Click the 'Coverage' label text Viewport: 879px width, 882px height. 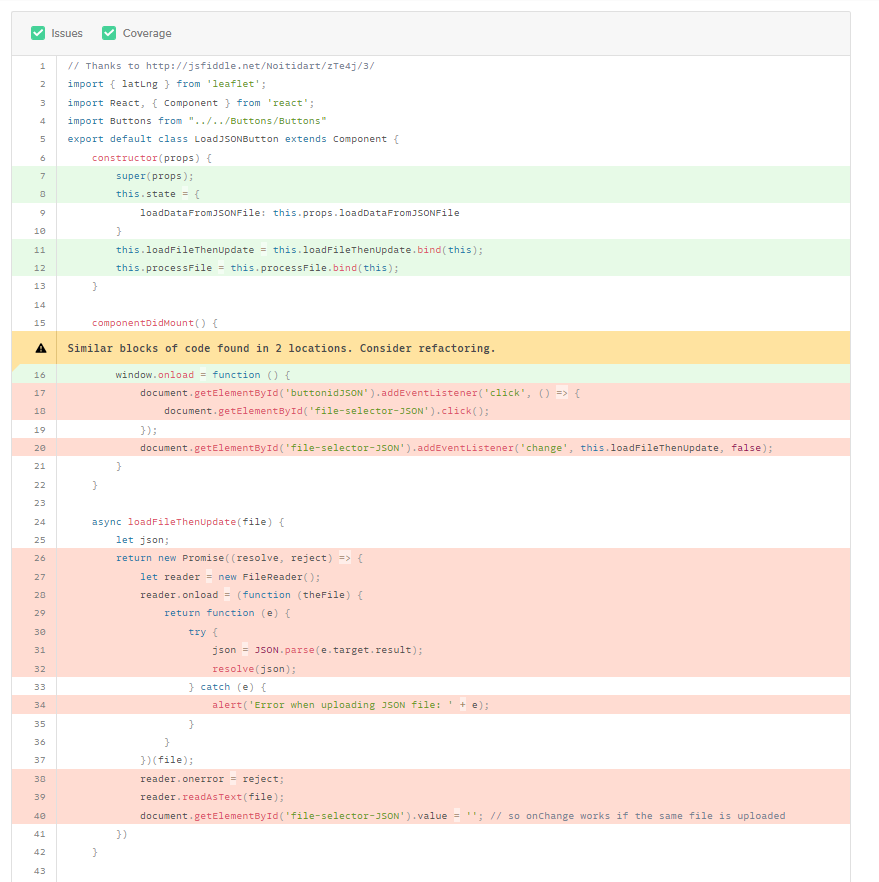147,33
